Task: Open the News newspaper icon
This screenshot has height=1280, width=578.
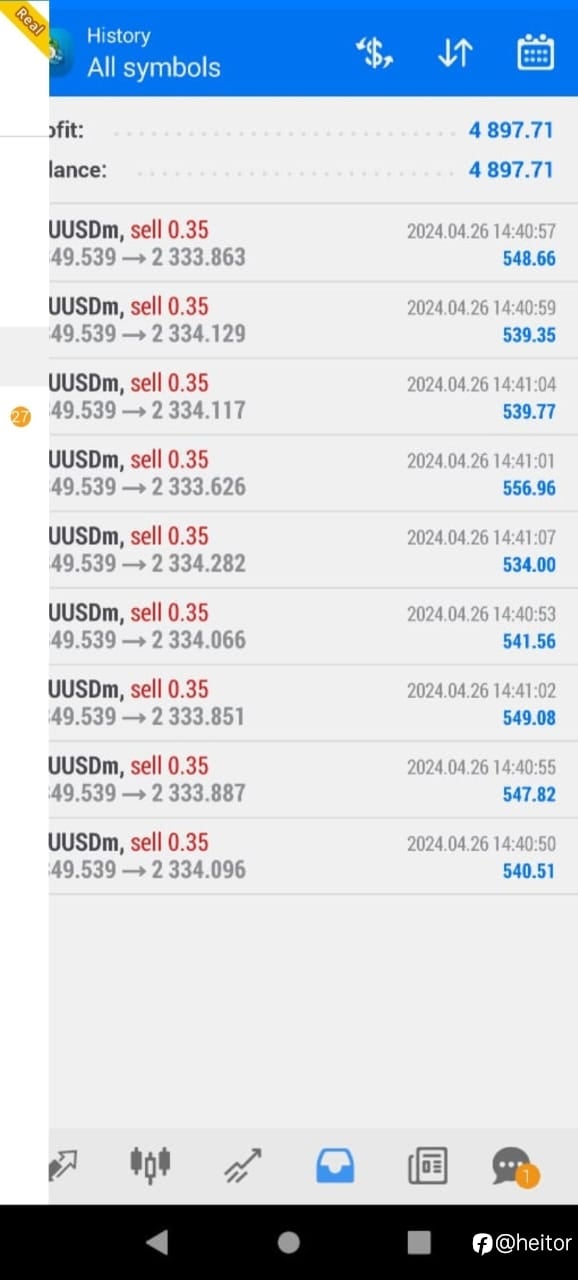Action: (427, 1166)
